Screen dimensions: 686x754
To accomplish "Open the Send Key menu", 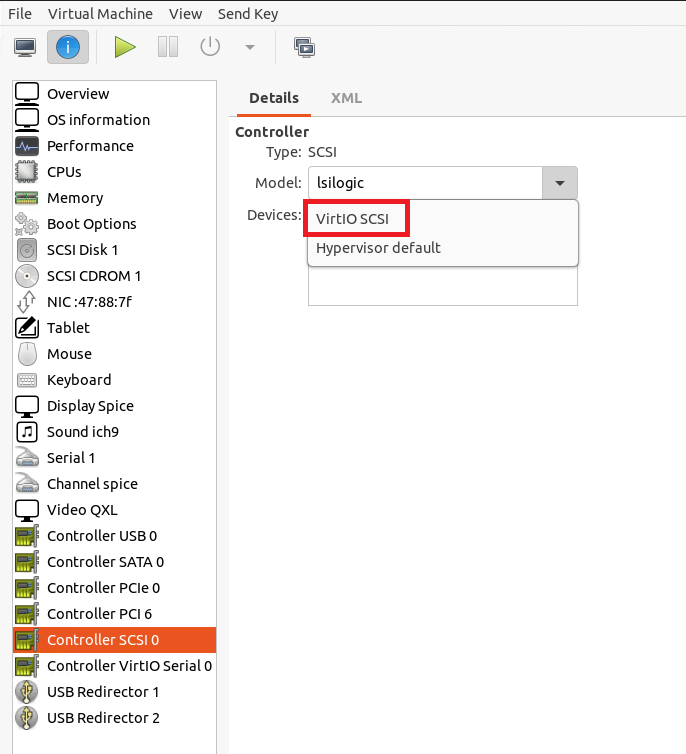I will click(250, 14).
